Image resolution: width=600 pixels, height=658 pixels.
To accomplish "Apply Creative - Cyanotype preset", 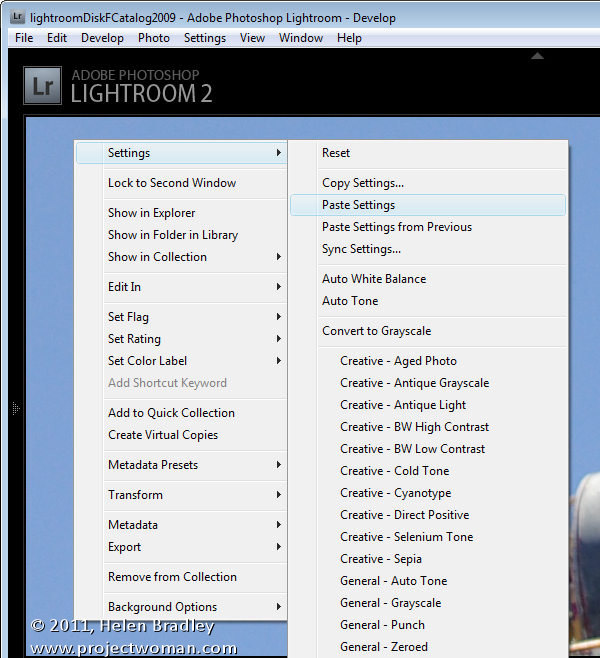I will 428,493.
